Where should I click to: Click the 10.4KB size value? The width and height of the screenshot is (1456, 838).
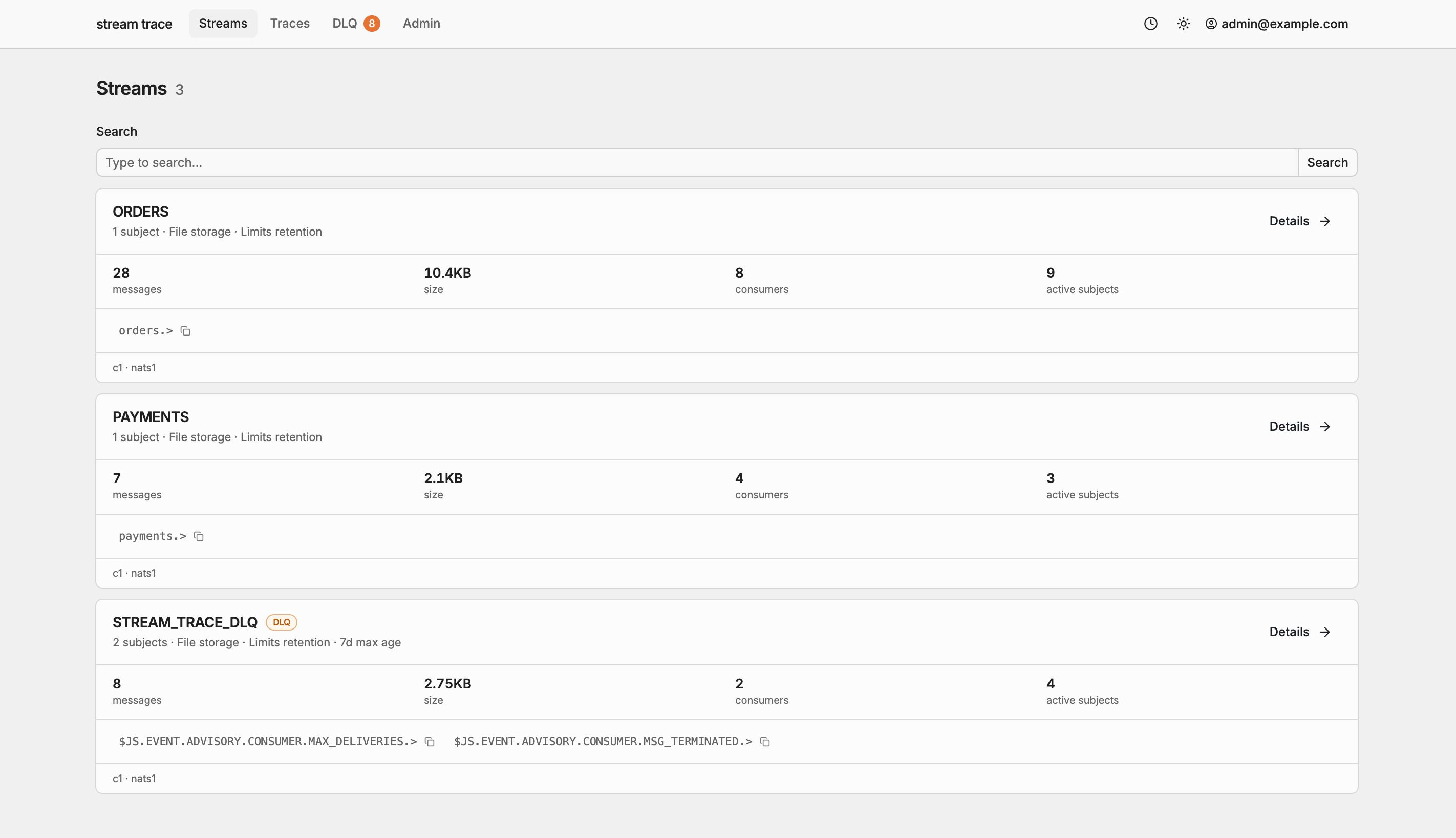(447, 273)
